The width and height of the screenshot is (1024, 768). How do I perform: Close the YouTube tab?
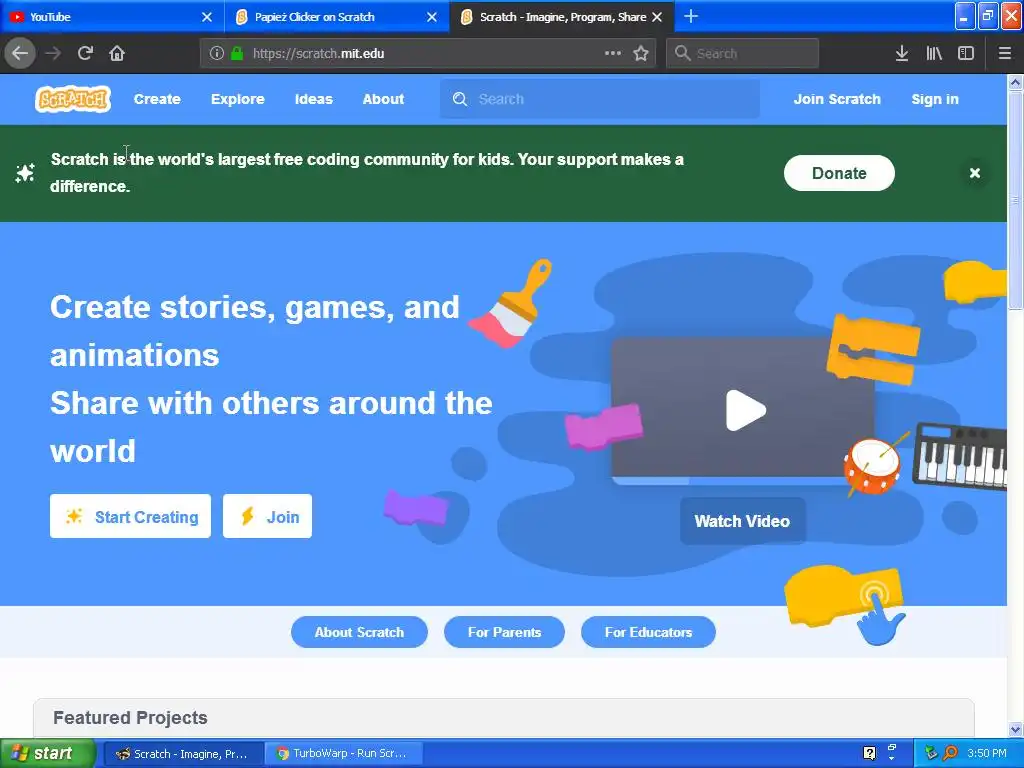click(x=207, y=17)
